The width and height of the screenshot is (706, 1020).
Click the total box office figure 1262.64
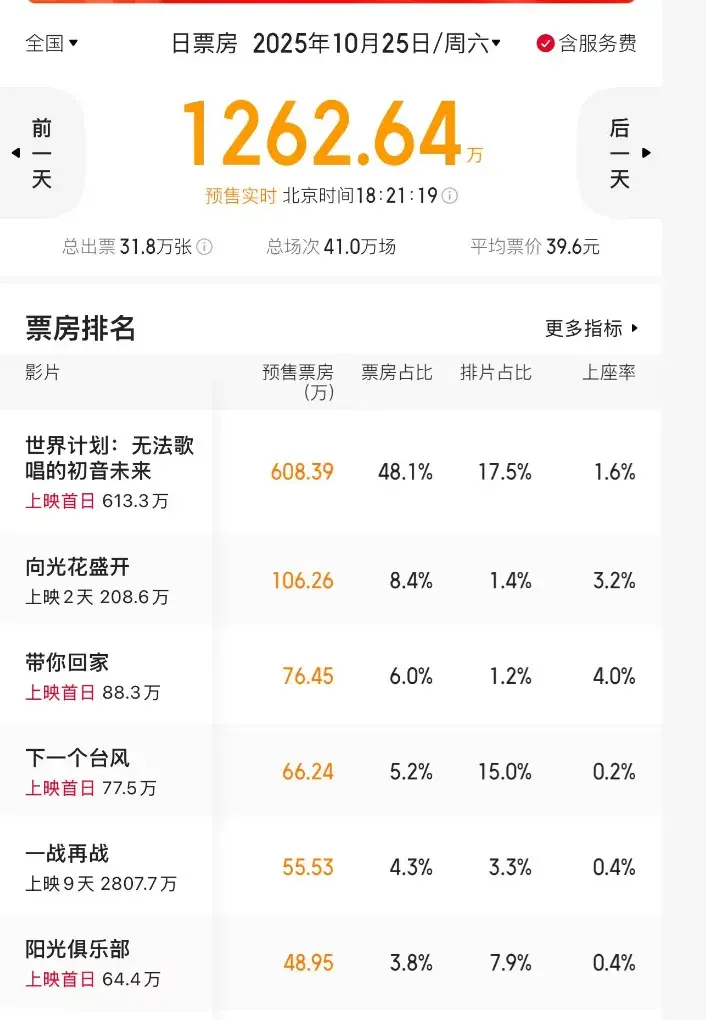point(322,135)
